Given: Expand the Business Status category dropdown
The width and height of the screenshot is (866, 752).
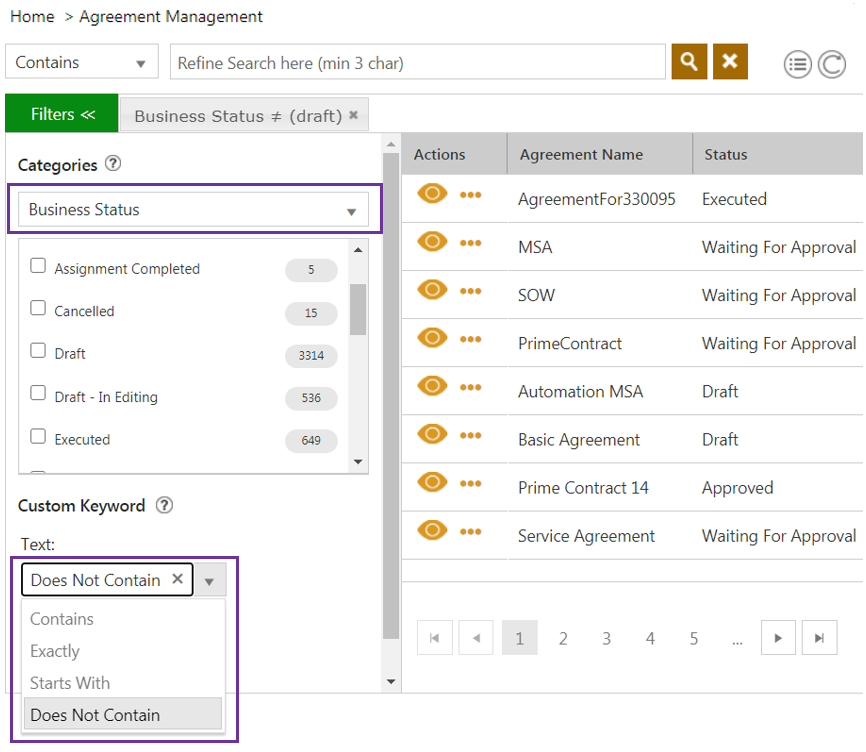Looking at the screenshot, I should pos(350,211).
